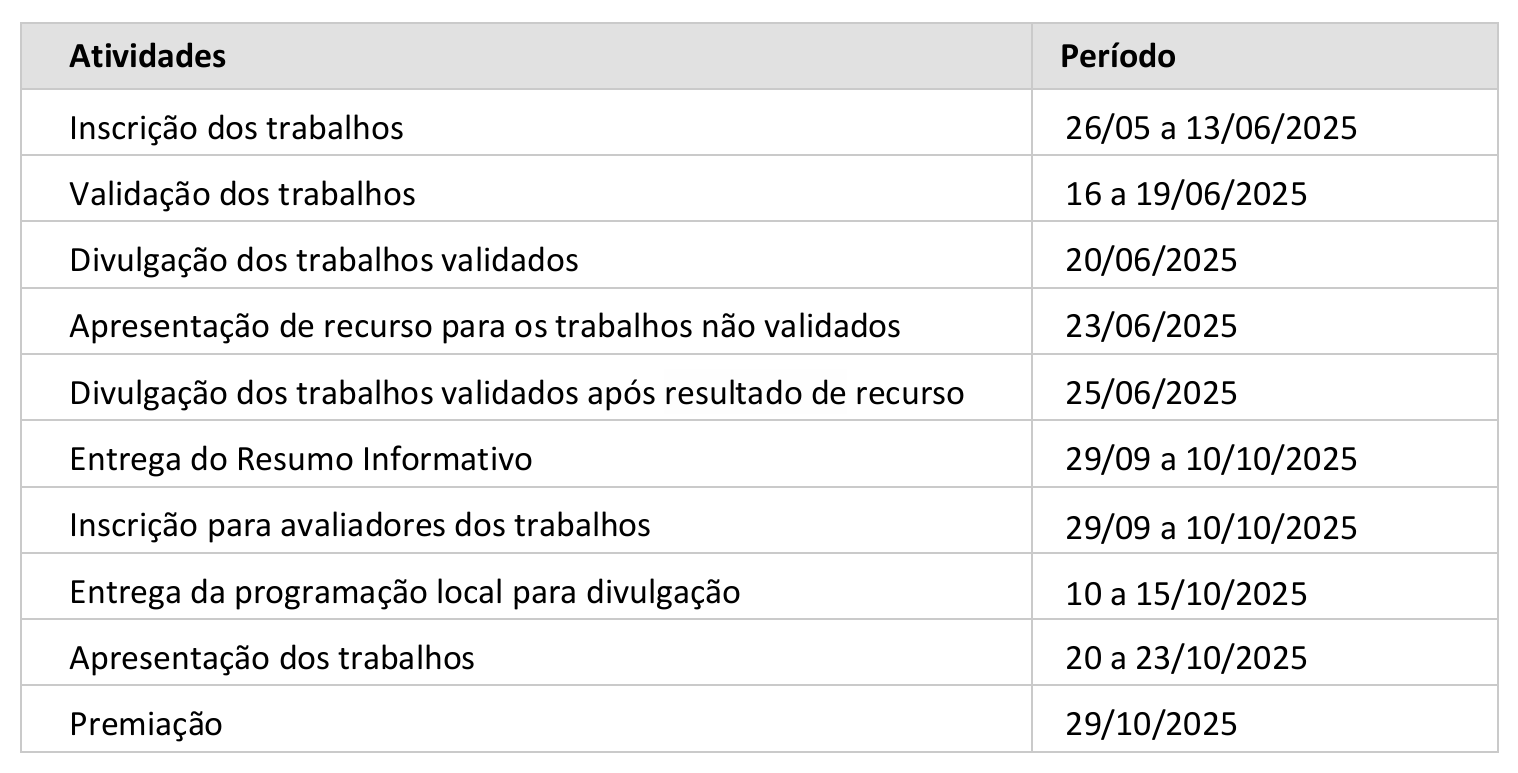Image resolution: width=1518 pixels, height=773 pixels.
Task: Select the Validação dos trabalhos row
Action: point(759,188)
